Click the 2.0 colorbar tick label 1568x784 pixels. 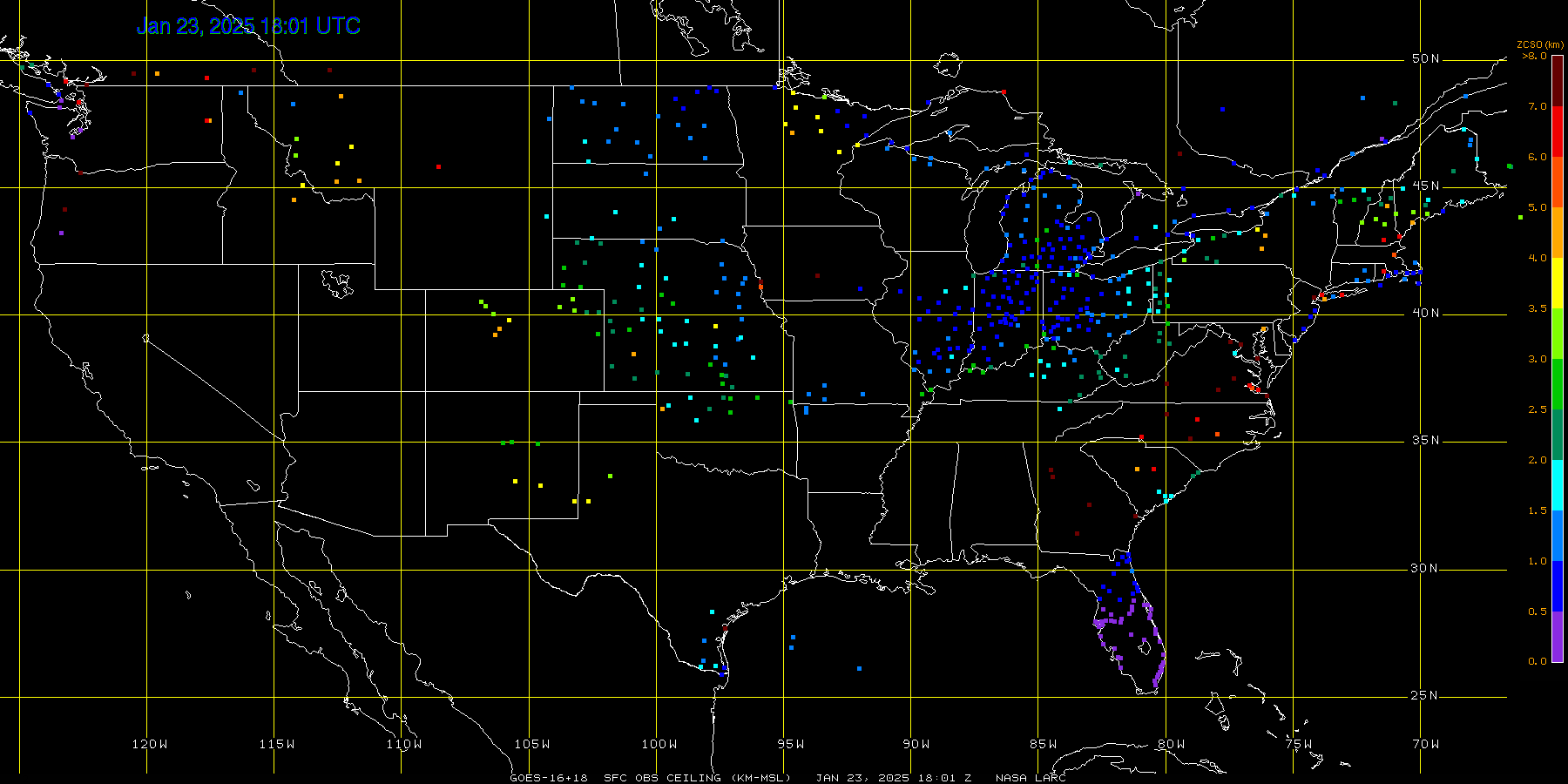coord(1538,460)
